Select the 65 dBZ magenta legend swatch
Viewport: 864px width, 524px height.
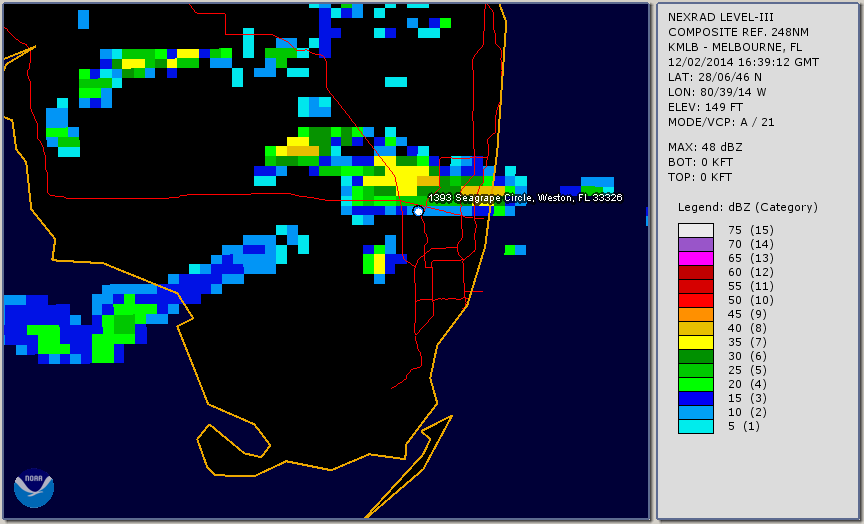(x=695, y=258)
